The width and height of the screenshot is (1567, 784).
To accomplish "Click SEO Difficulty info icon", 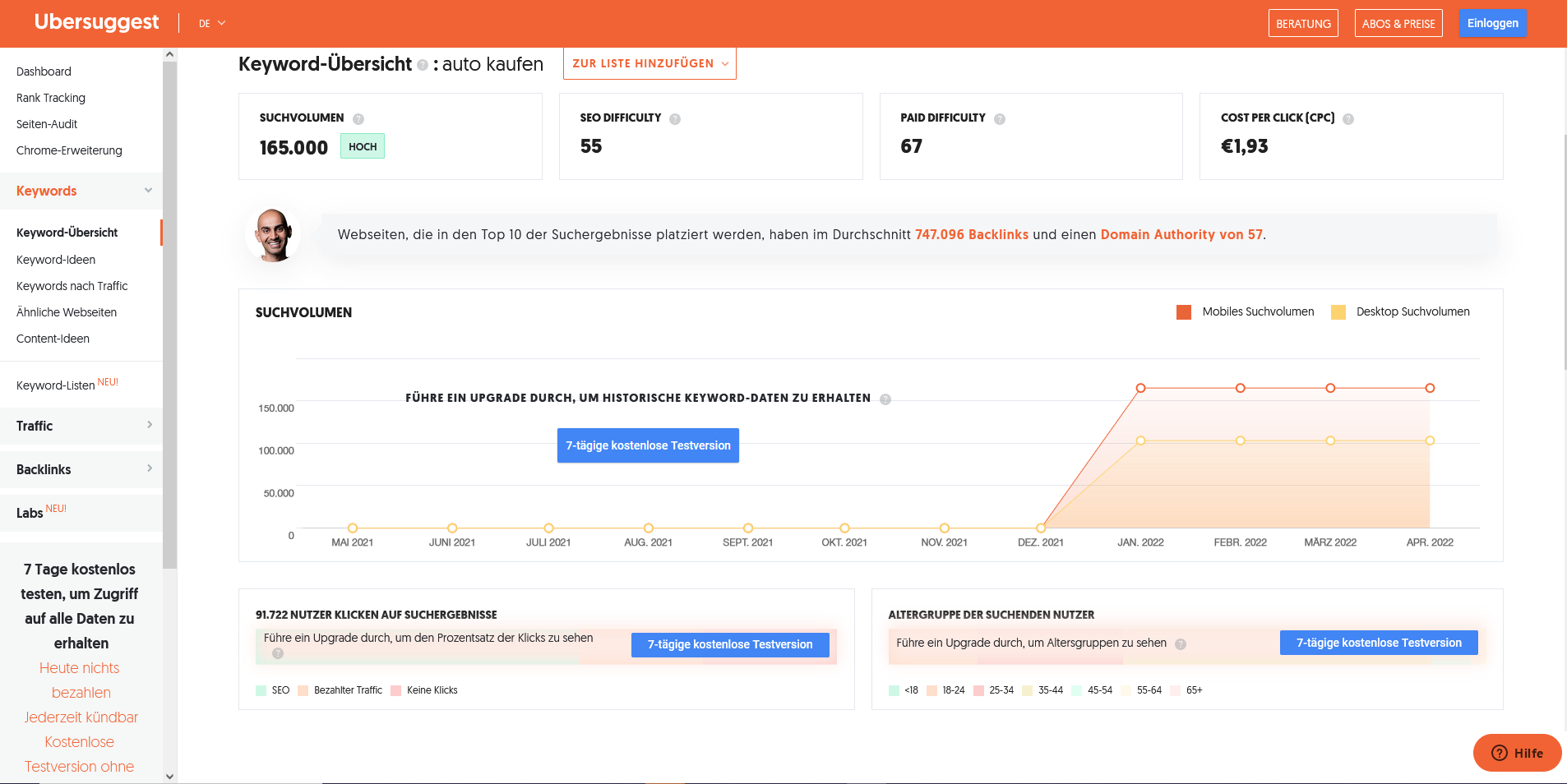I will pyautogui.click(x=675, y=119).
